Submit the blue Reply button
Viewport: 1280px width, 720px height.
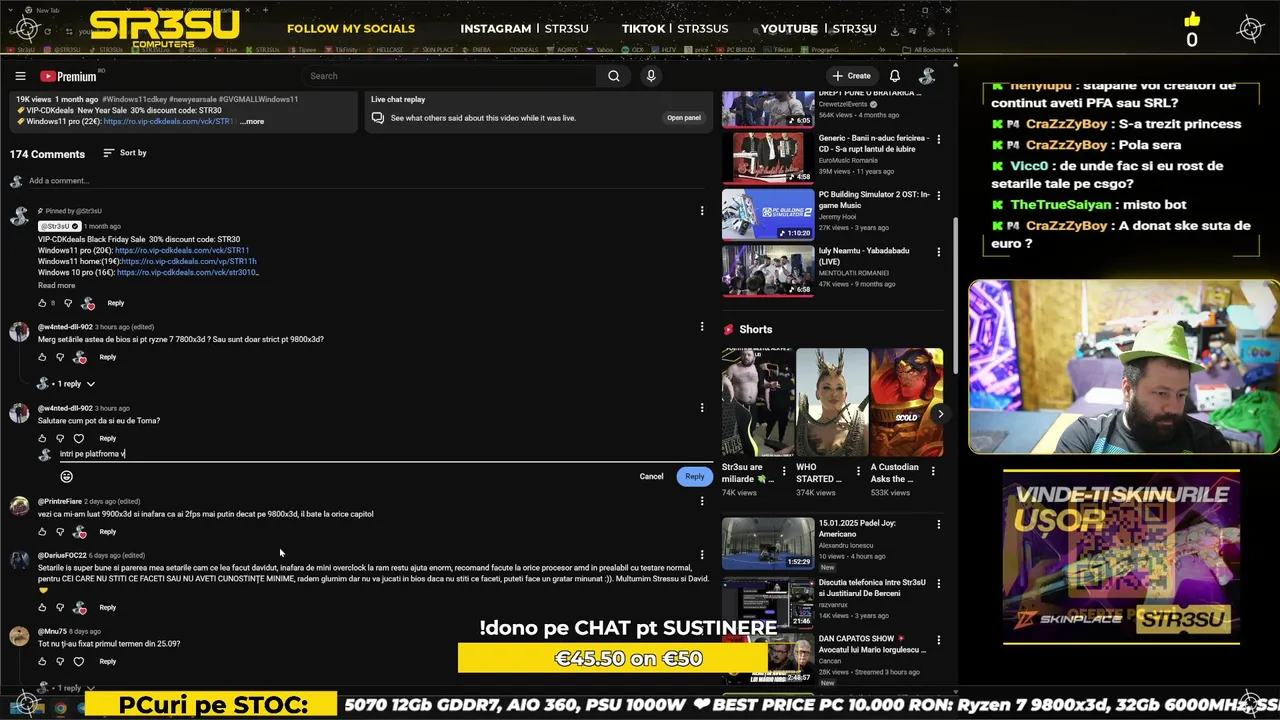[694, 476]
